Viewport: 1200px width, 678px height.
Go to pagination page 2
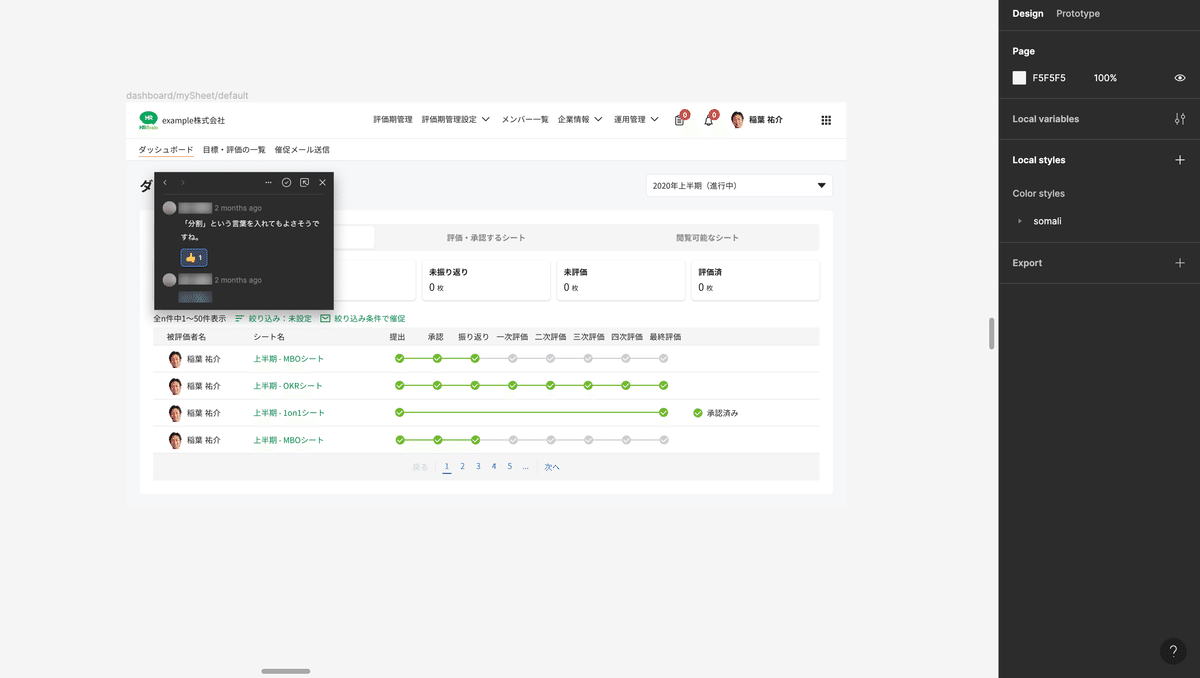(462, 467)
